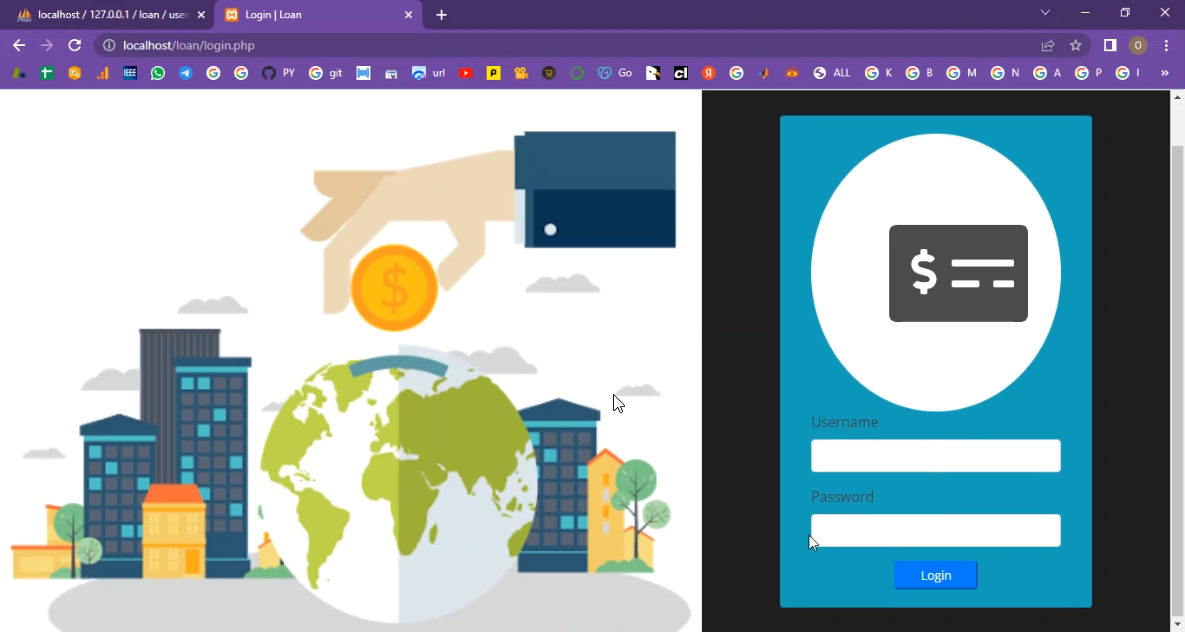Click the blue Login button
Viewport: 1185px width, 632px height.
tap(936, 575)
